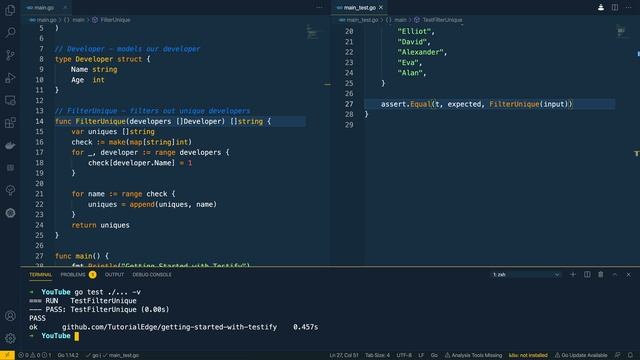Viewport: 640px width, 360px height.
Task: Click the terminal prompt cursor
Action: (76, 336)
